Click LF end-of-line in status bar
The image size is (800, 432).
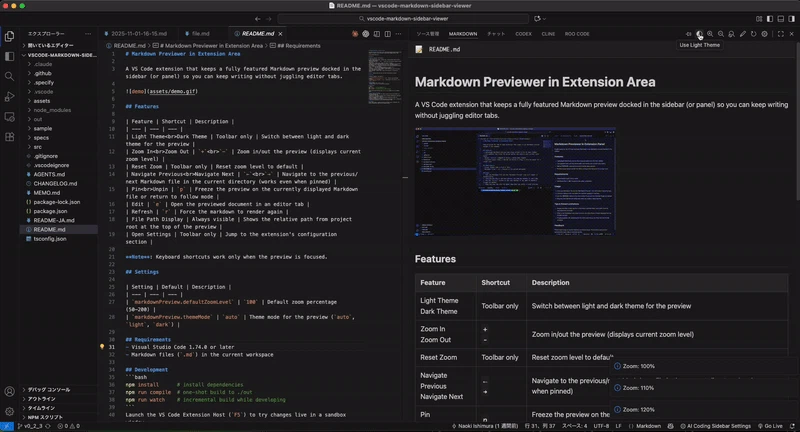[618, 426]
